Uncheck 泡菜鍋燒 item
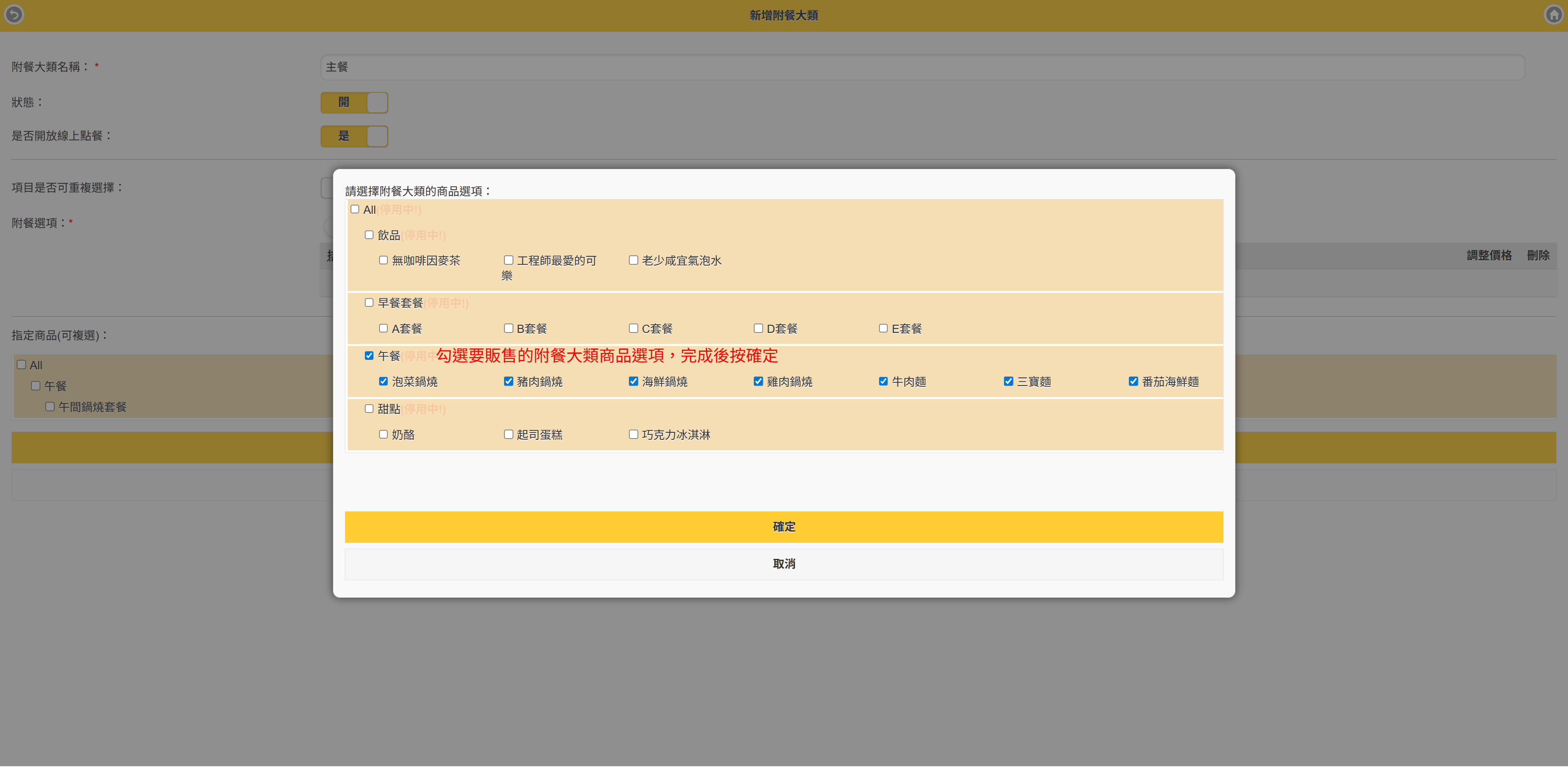 tap(384, 381)
